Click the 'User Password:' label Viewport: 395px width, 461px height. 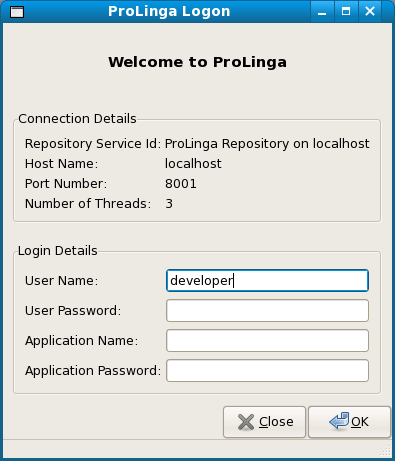pos(73,311)
